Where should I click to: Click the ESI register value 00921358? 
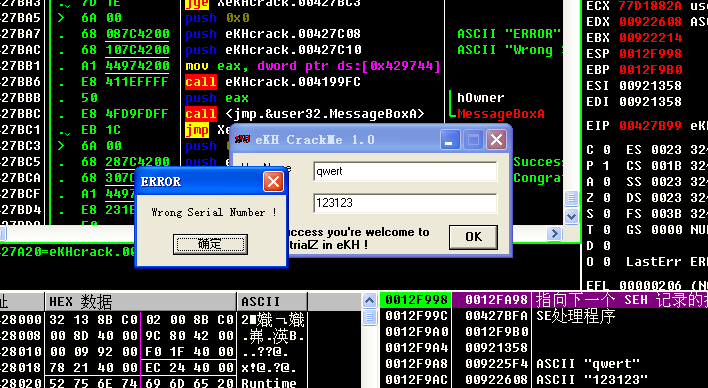point(650,86)
